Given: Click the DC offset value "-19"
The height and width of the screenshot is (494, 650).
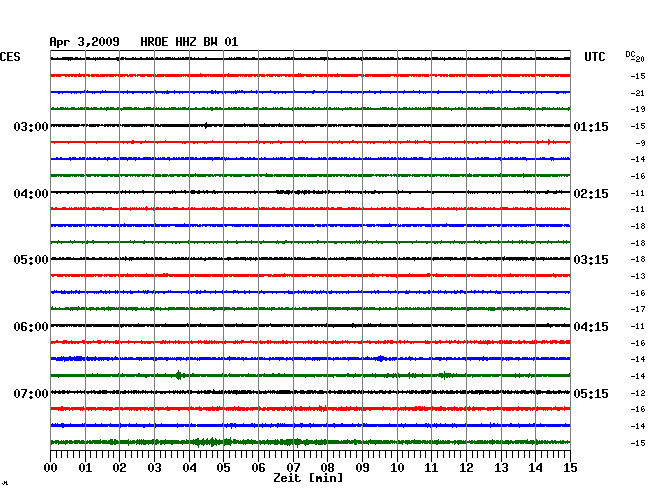Looking at the screenshot, I should [x=638, y=109].
